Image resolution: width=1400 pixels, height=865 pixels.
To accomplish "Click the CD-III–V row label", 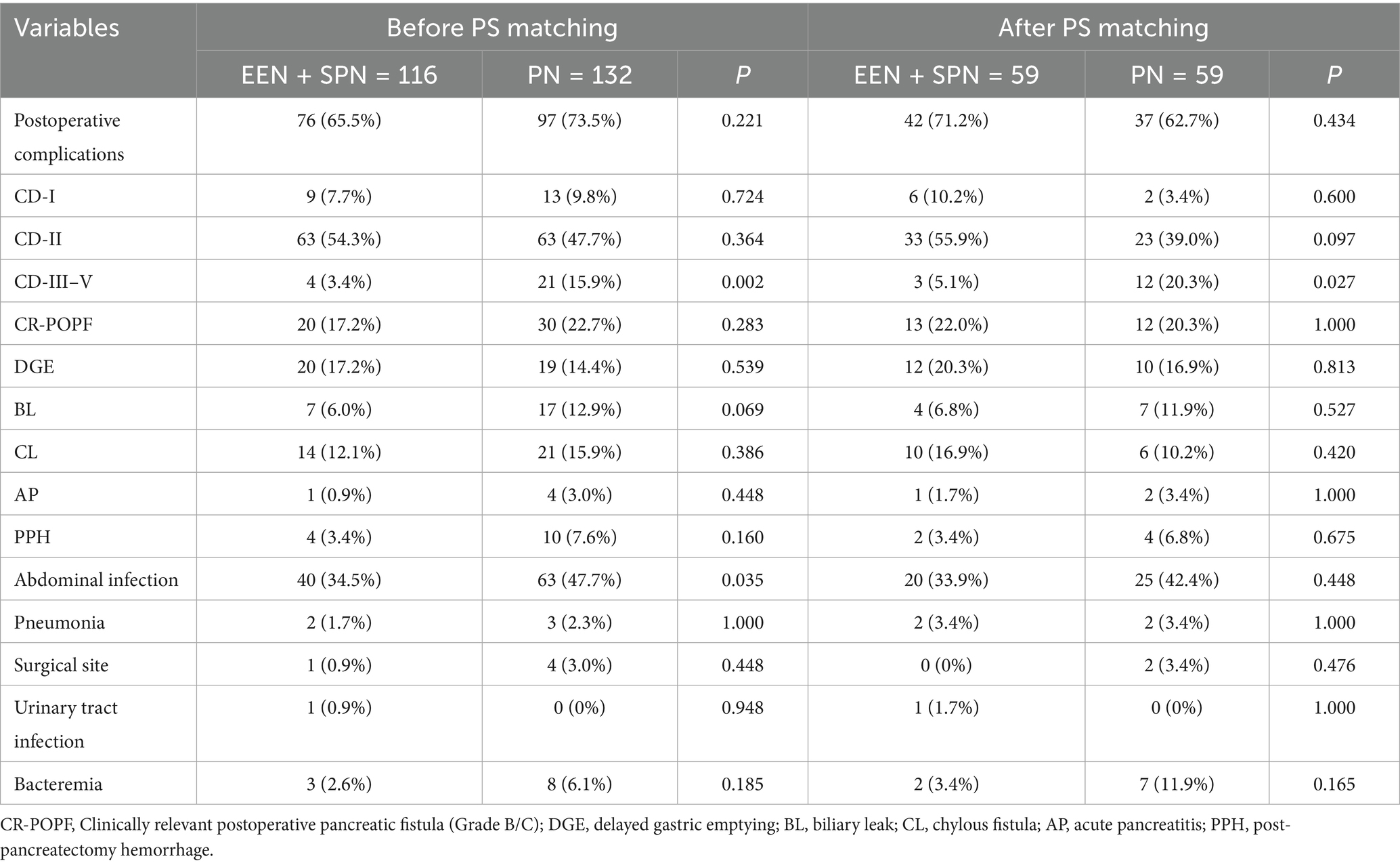I will tap(53, 281).
